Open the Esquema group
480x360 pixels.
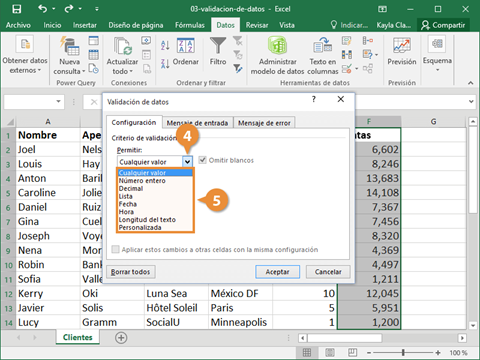point(437,53)
